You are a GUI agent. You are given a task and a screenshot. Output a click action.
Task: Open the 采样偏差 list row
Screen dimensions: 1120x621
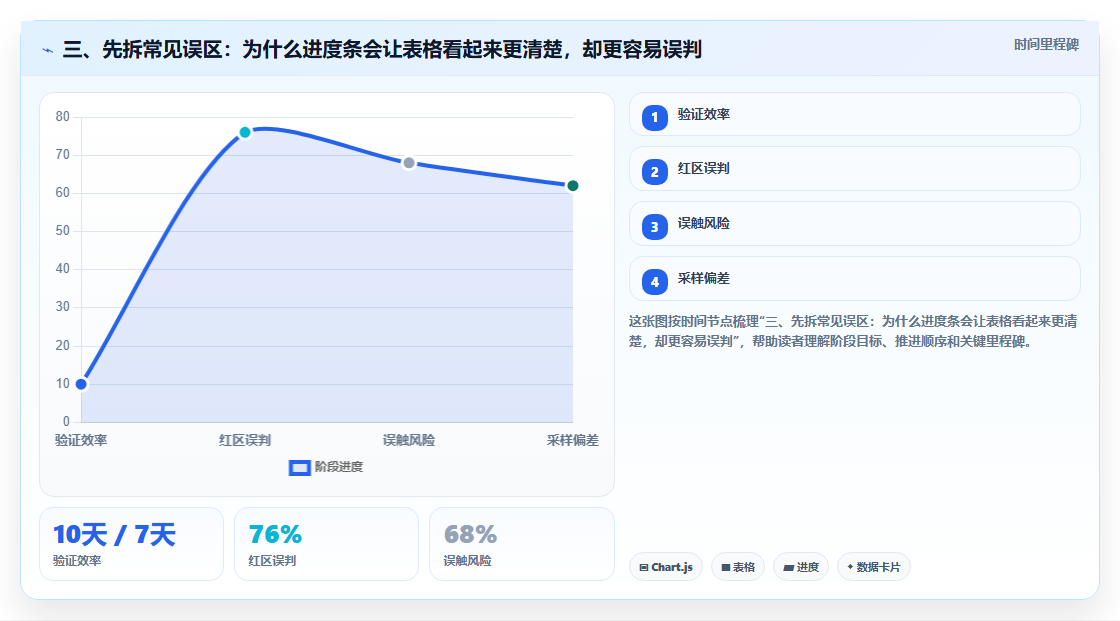(854, 279)
